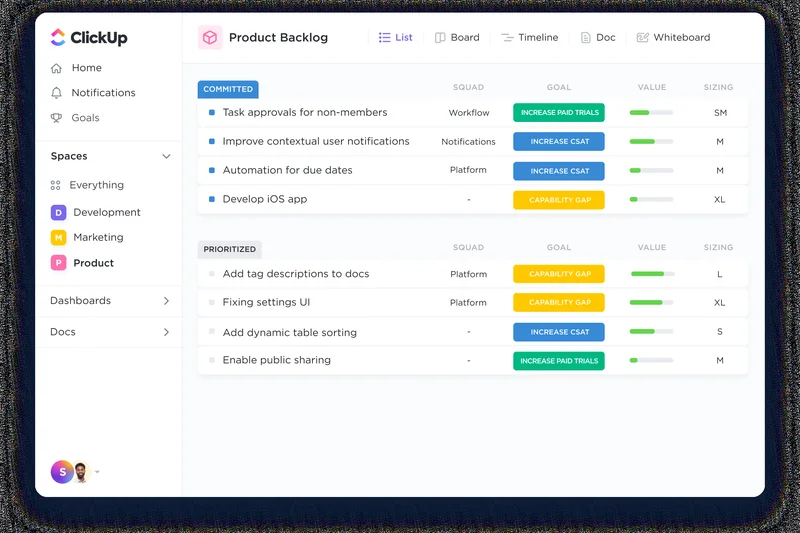Image resolution: width=800 pixels, height=533 pixels.
Task: Open task Add dynamic table sorting
Action: (289, 332)
